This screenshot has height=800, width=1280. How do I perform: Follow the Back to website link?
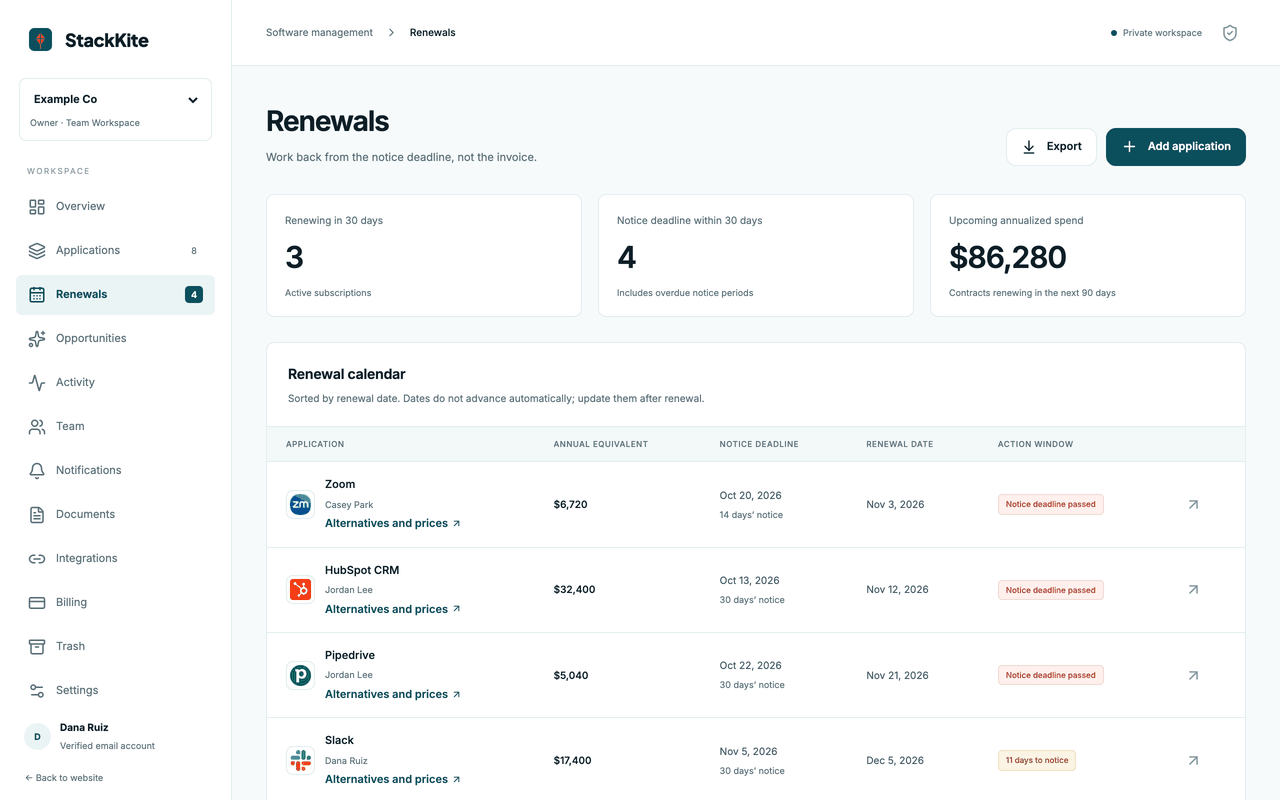[64, 778]
